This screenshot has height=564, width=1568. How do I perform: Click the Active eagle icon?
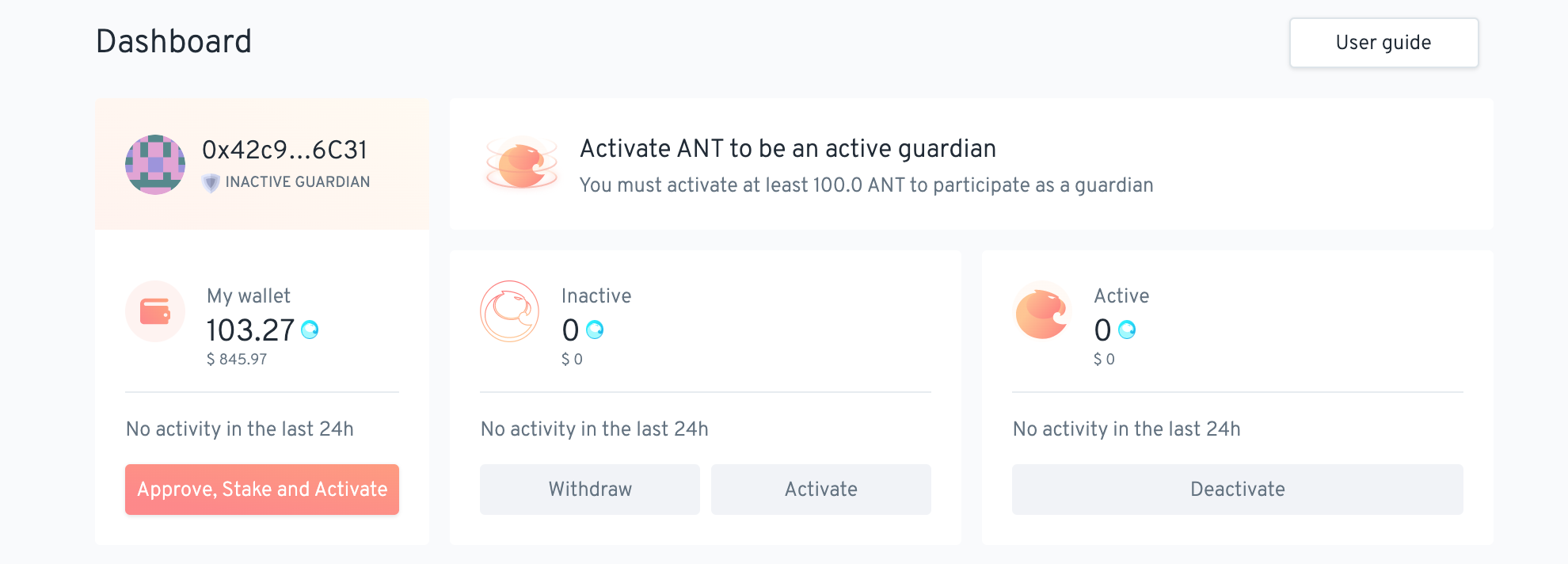(1042, 311)
